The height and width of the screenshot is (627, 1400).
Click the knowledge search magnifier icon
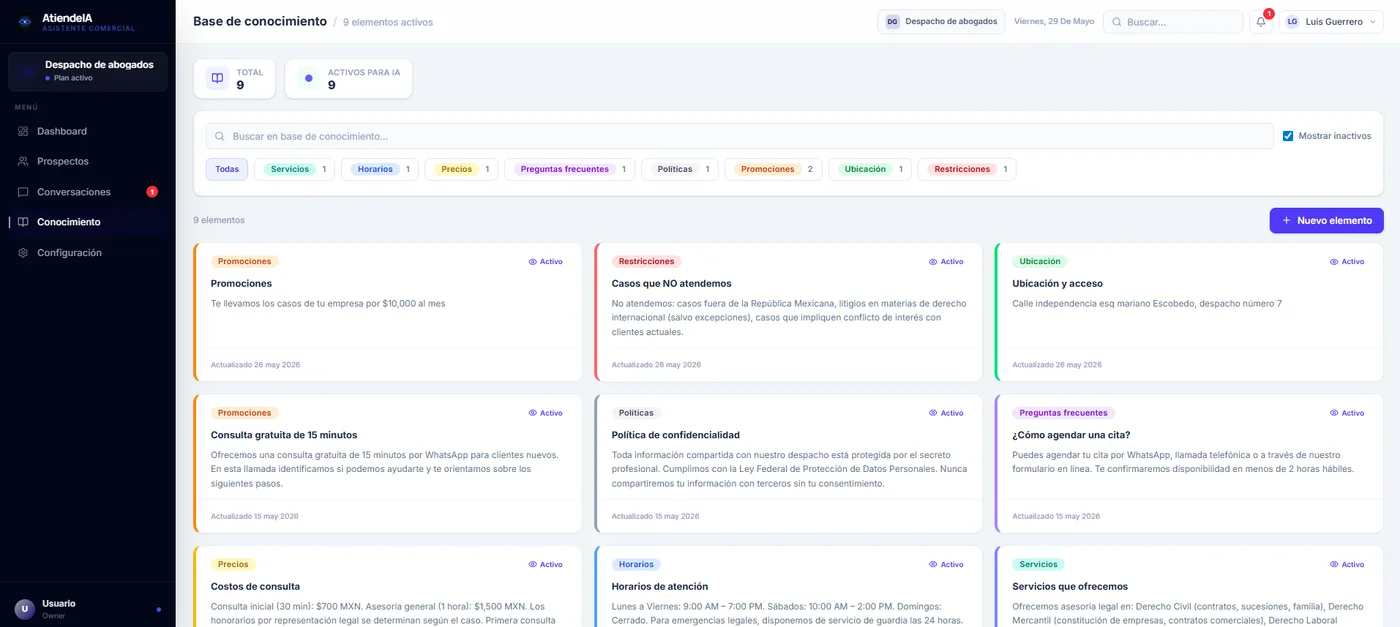point(220,136)
